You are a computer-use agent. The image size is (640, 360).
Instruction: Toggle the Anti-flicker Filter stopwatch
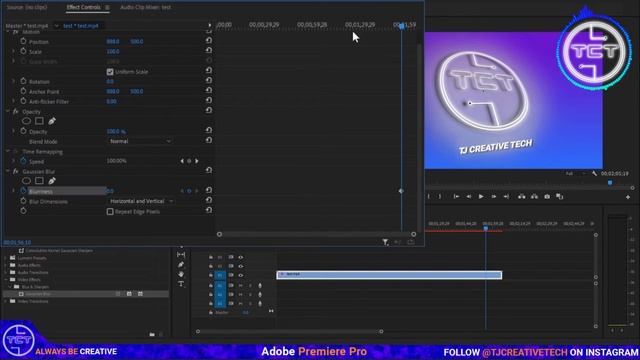(23, 101)
